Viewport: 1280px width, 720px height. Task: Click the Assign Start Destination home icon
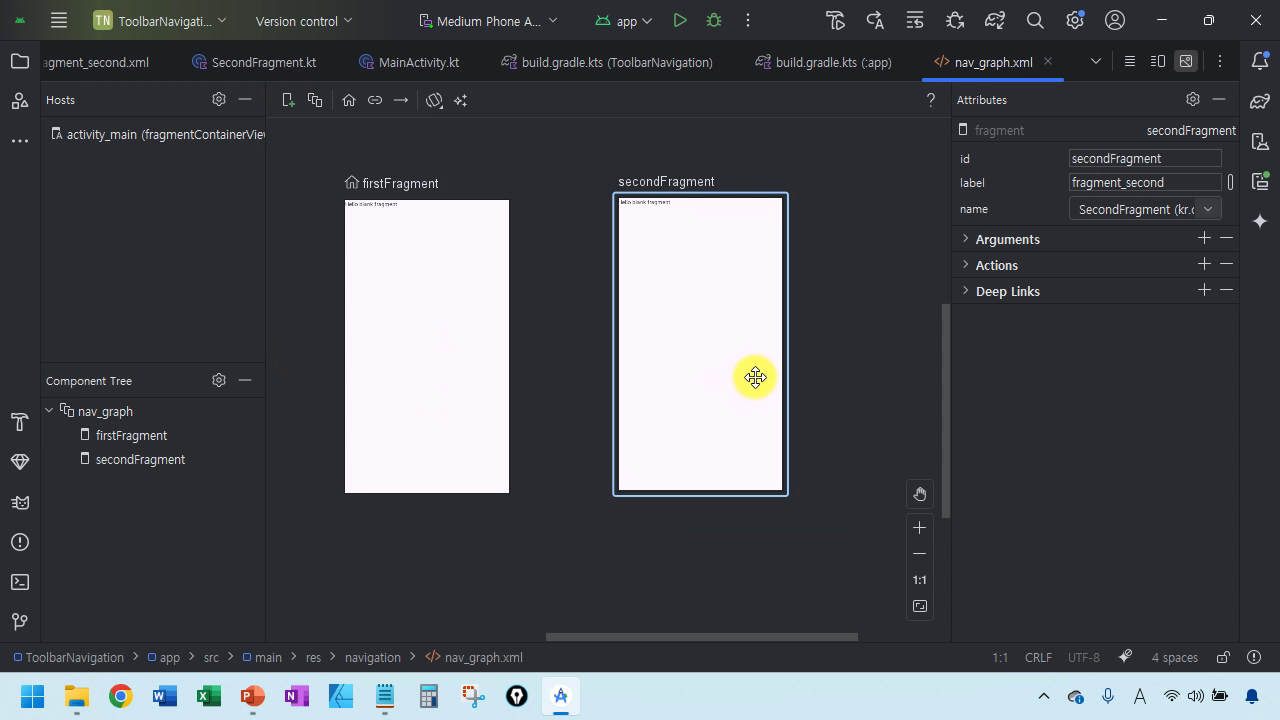349,100
